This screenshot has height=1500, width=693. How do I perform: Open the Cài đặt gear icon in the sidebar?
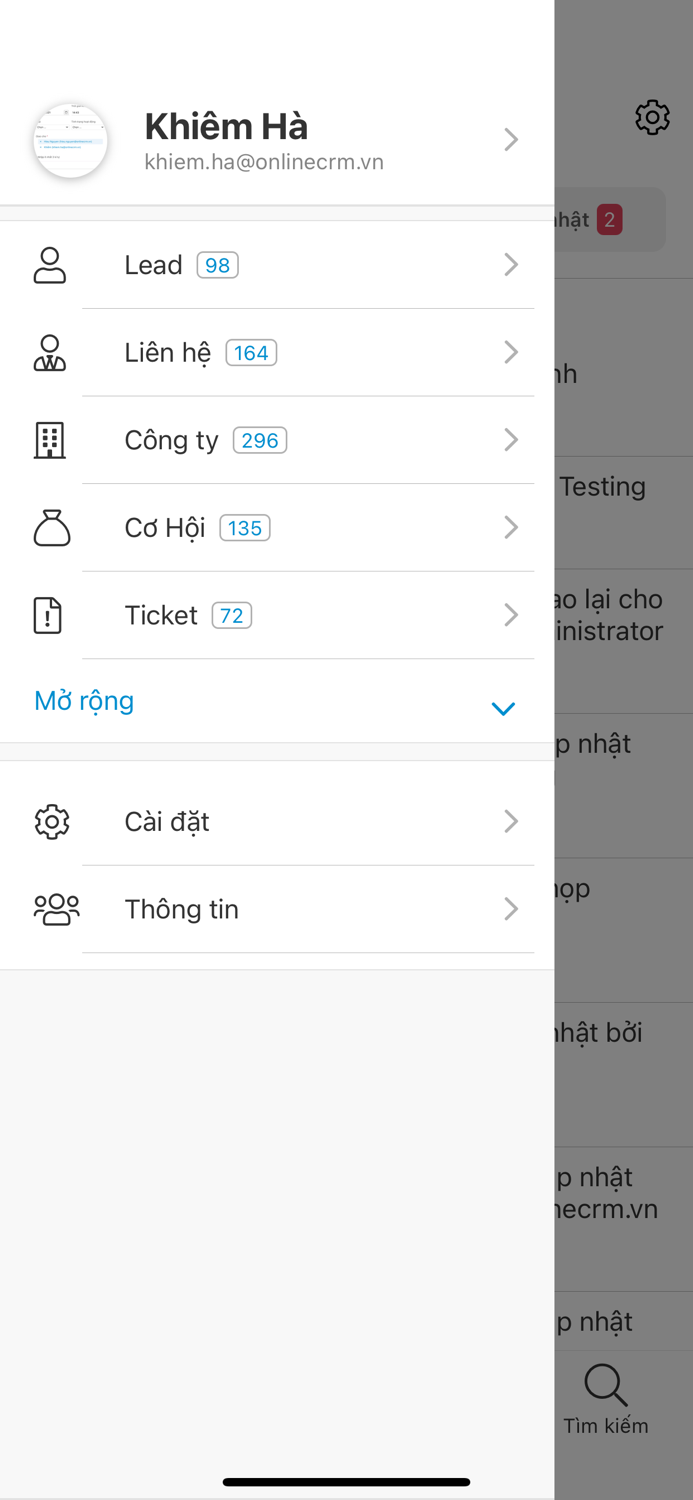[x=51, y=821]
